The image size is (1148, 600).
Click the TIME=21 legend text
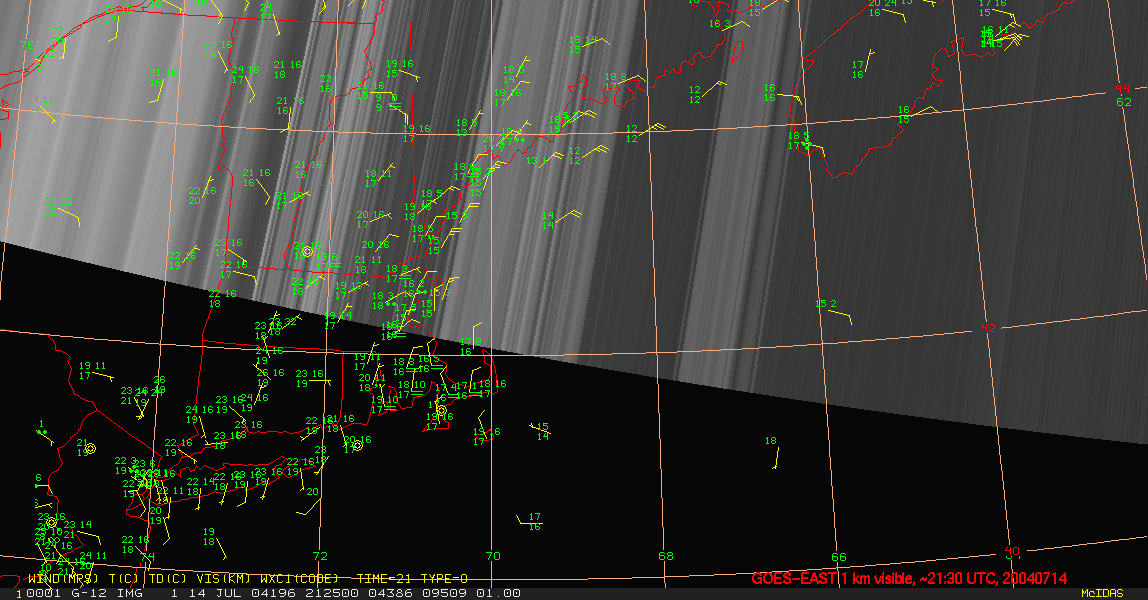[x=384, y=579]
